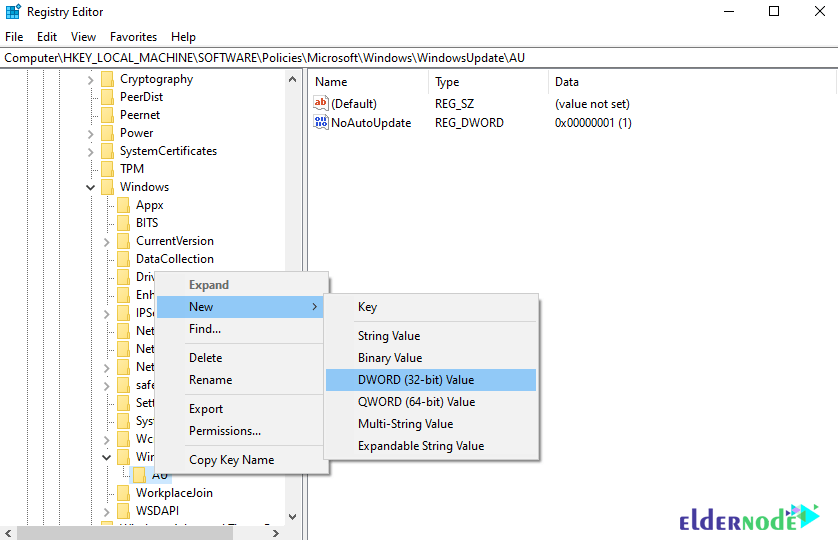The image size is (838, 540).
Task: Select the TPM folder icon
Action: pyautogui.click(x=108, y=169)
